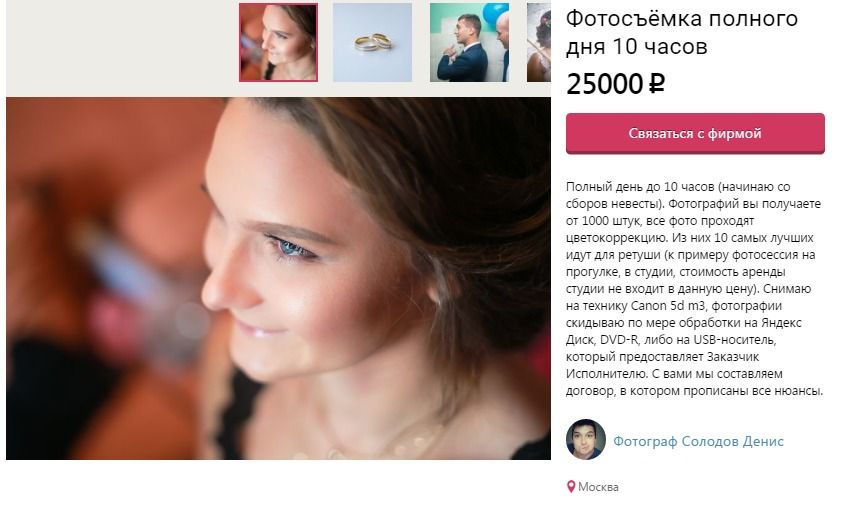Open the Фотограф Солодов Денис profile link
Viewport: 861px width, 505px height.
tap(698, 441)
